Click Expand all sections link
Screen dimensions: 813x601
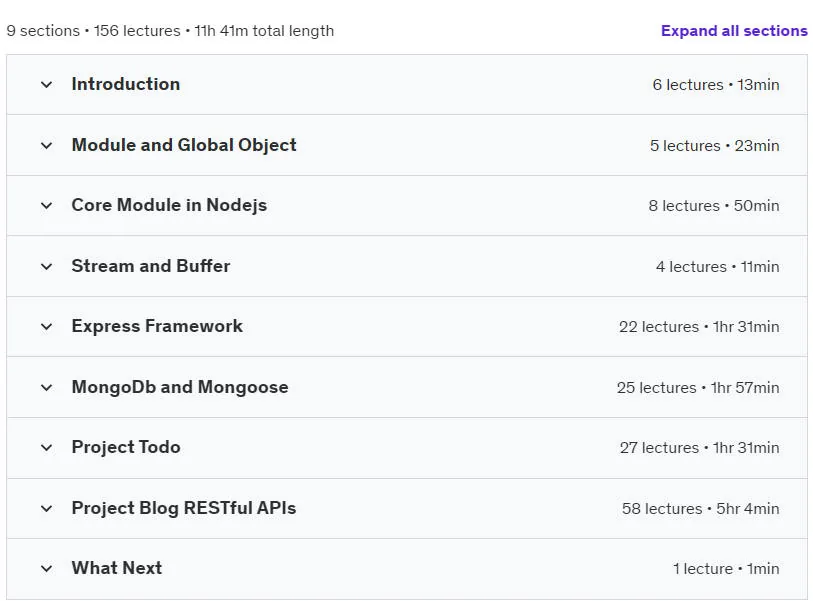pos(734,31)
